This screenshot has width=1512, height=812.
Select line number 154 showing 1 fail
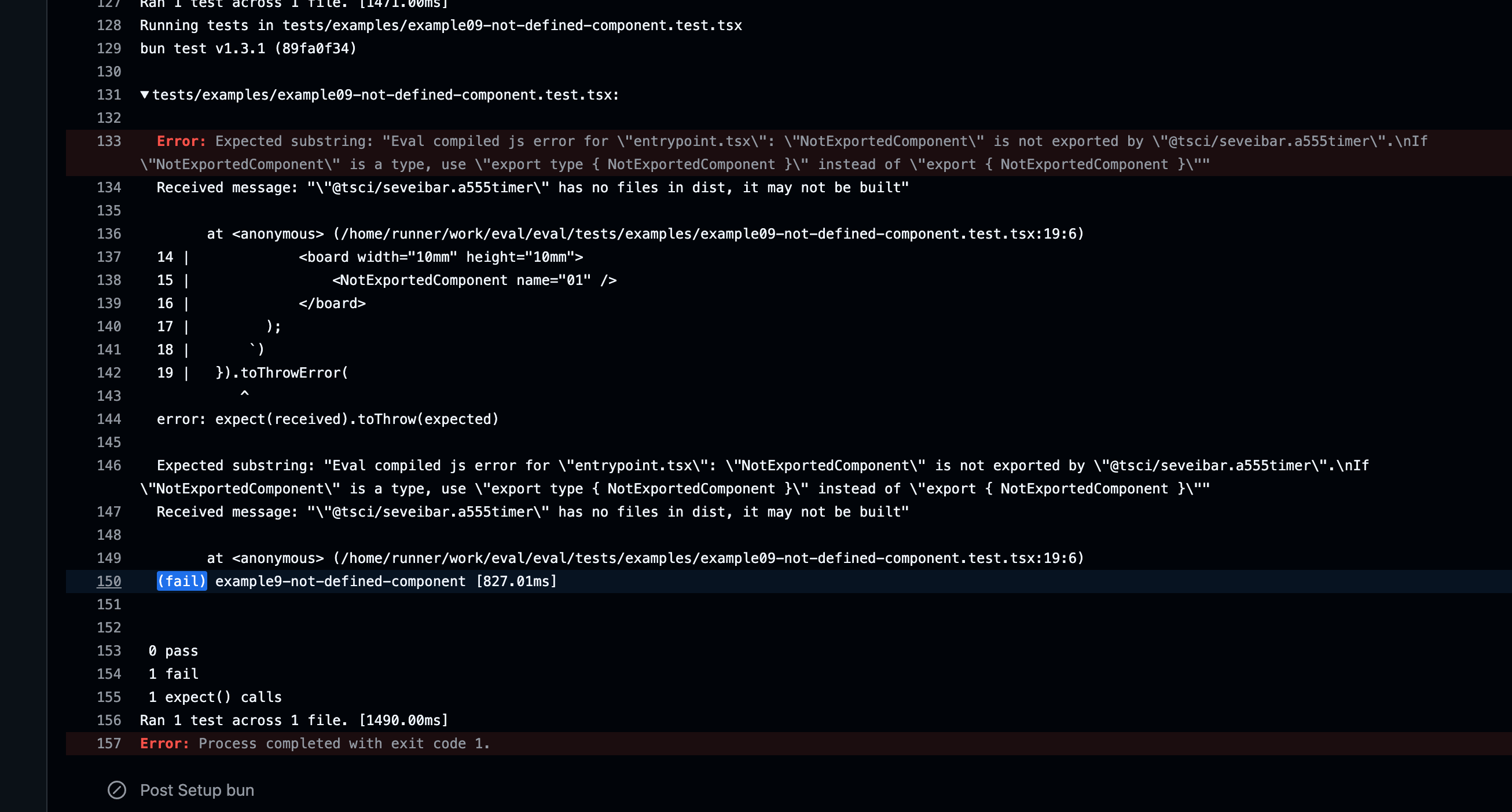[109, 674]
